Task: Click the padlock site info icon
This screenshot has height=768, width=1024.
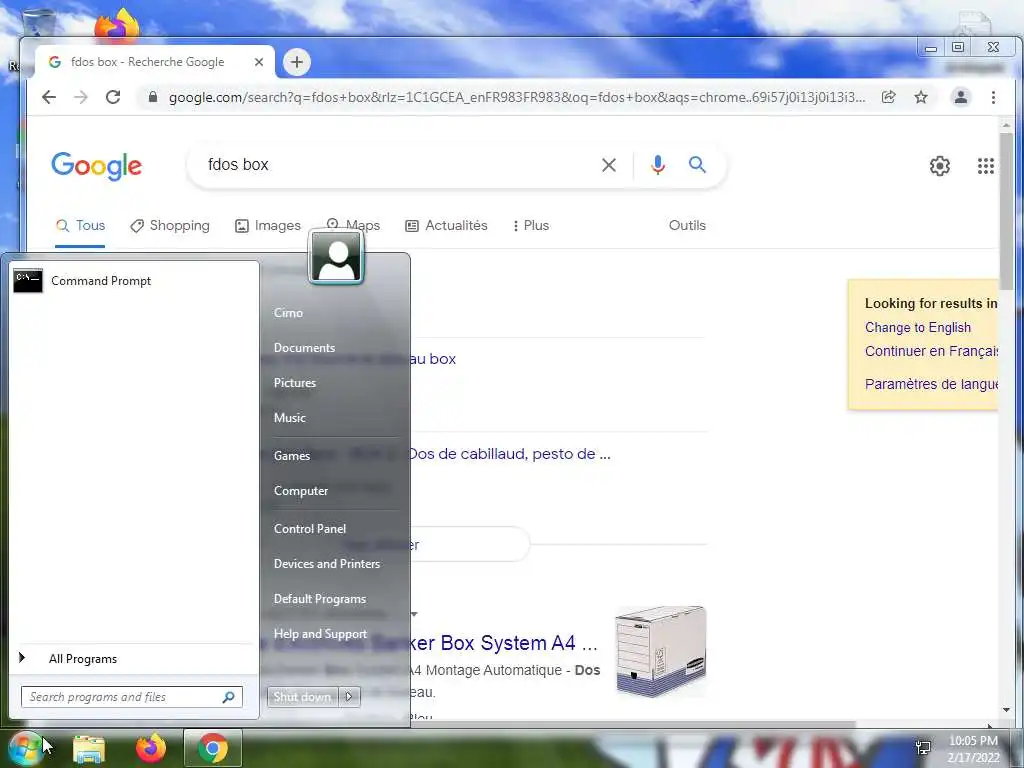Action: coord(153,97)
